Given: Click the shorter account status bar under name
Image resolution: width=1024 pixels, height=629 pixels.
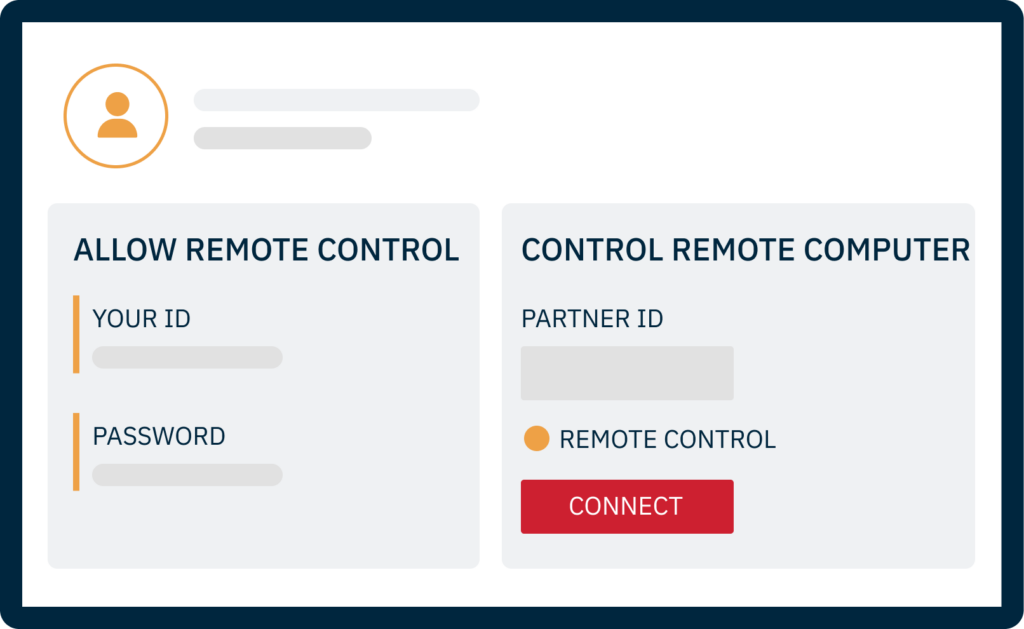Looking at the screenshot, I should 283,138.
